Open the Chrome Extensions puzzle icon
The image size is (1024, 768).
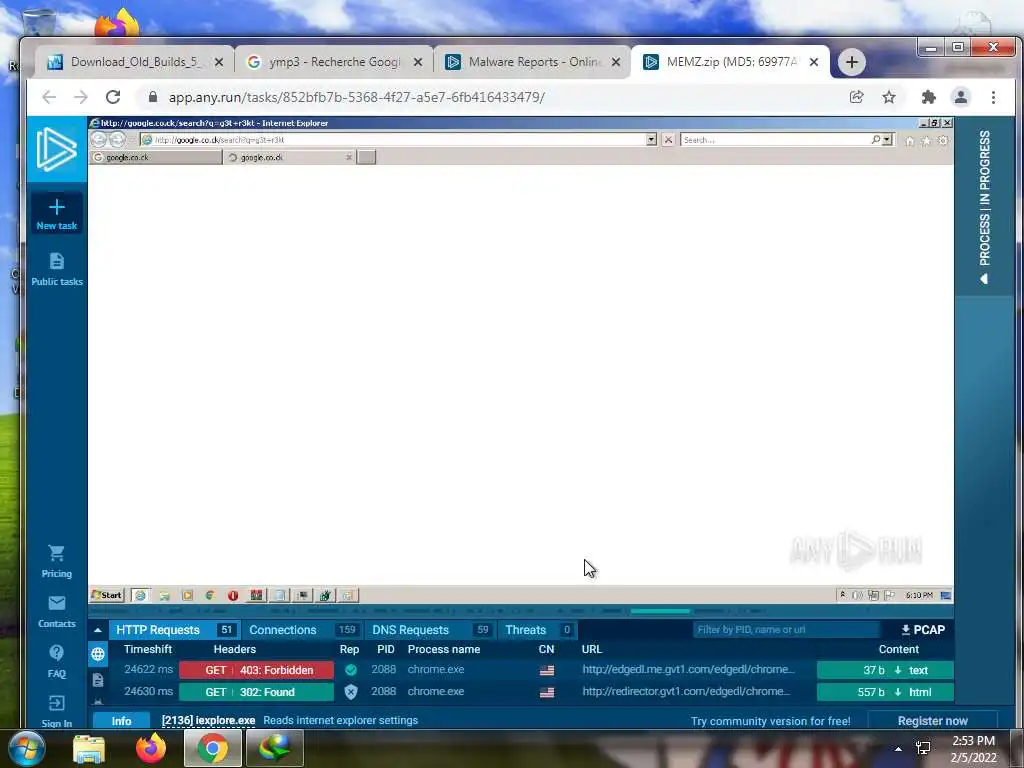928,97
